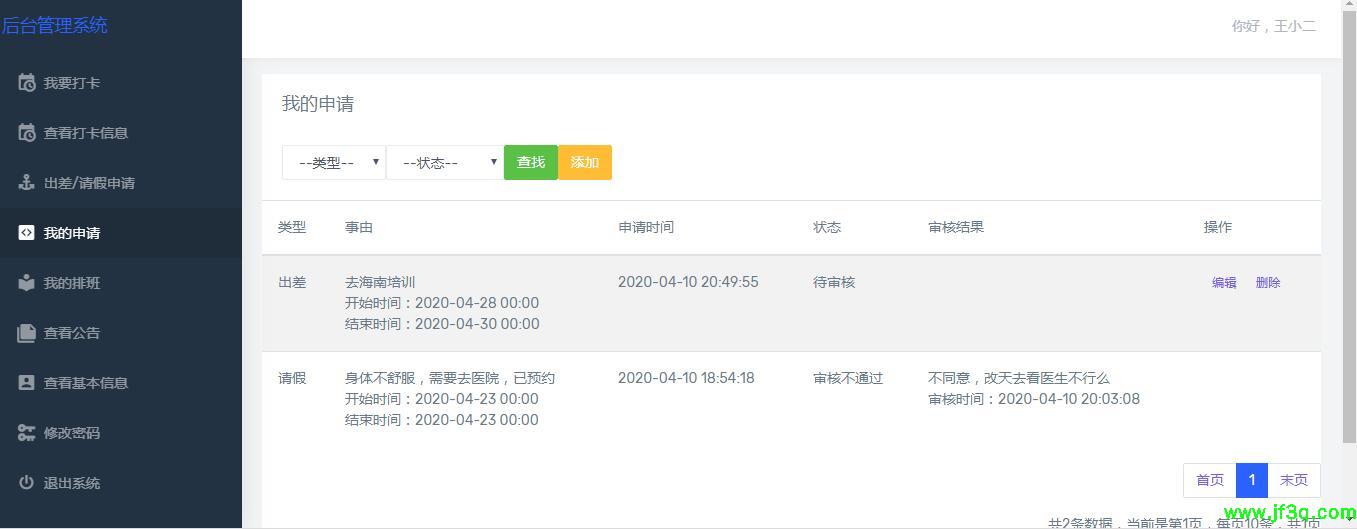This screenshot has height=529, width=1357.
Task: Click the calendar icon beside 查看打卡信息
Action: (27, 133)
